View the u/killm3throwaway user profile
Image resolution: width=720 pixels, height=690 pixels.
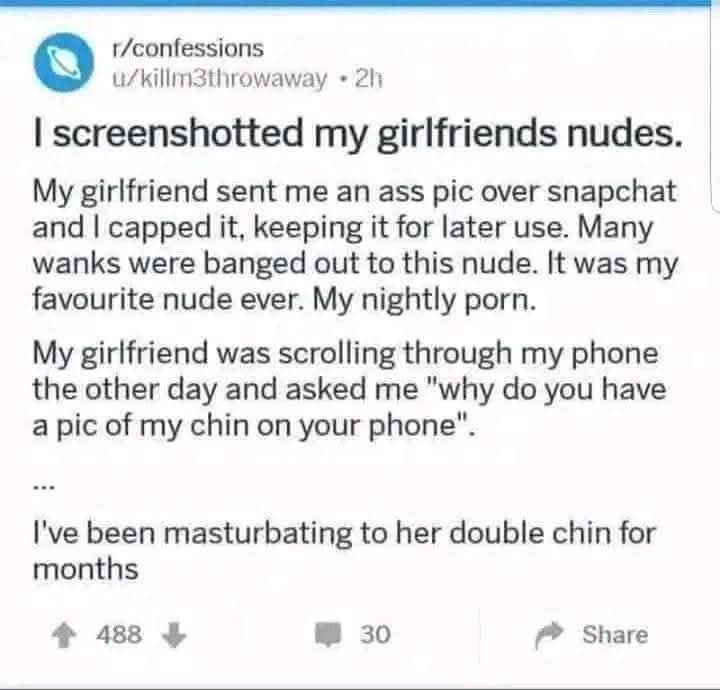pos(220,79)
